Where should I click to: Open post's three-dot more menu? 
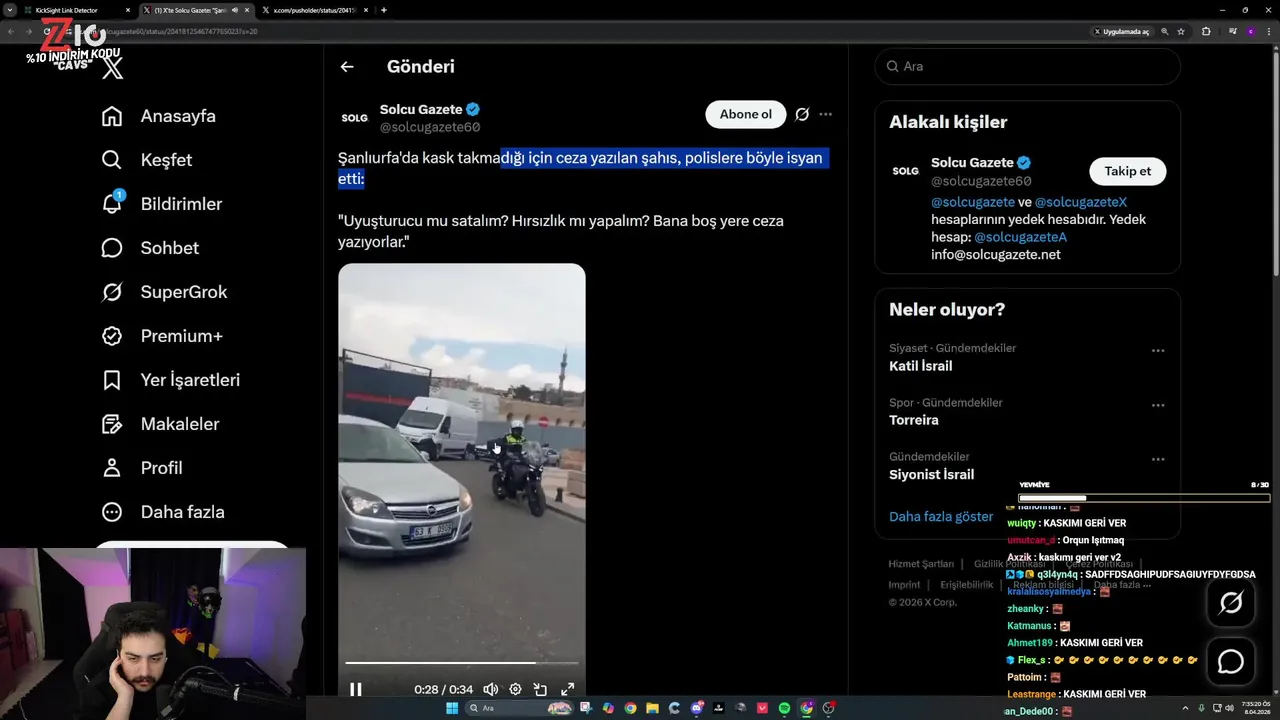825,114
